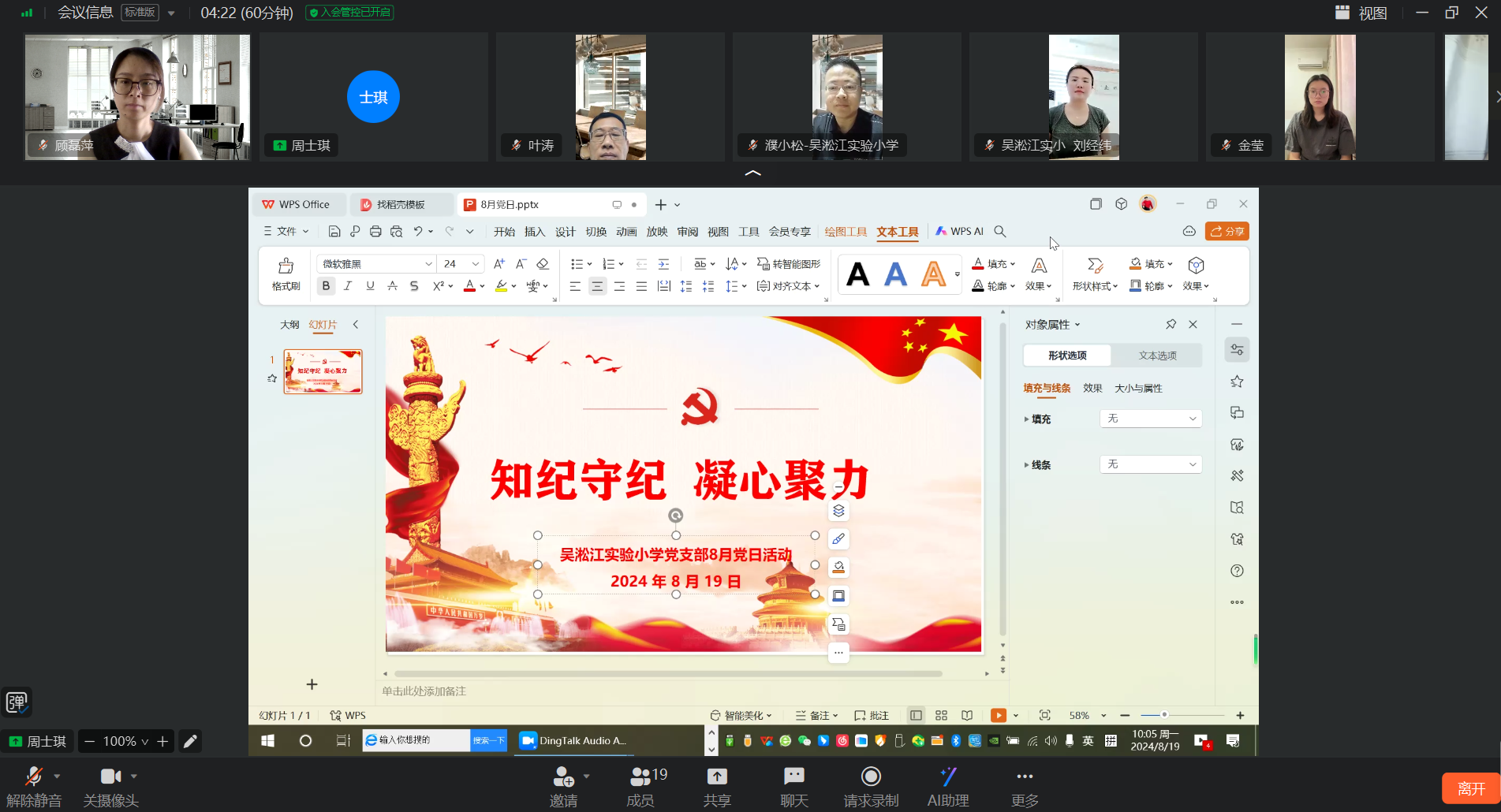Viewport: 1501px width, 812px height.
Task: Toggle bold formatting on selected text
Action: (x=326, y=286)
